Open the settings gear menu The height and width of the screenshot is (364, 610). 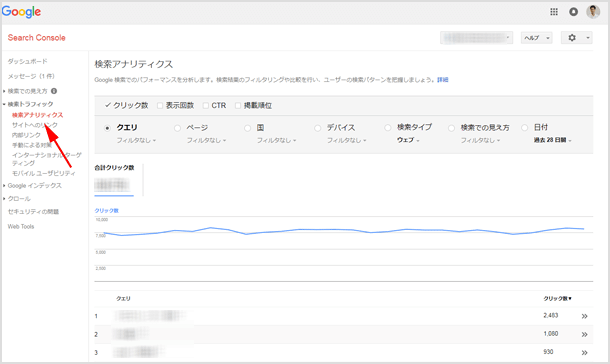tap(577, 38)
